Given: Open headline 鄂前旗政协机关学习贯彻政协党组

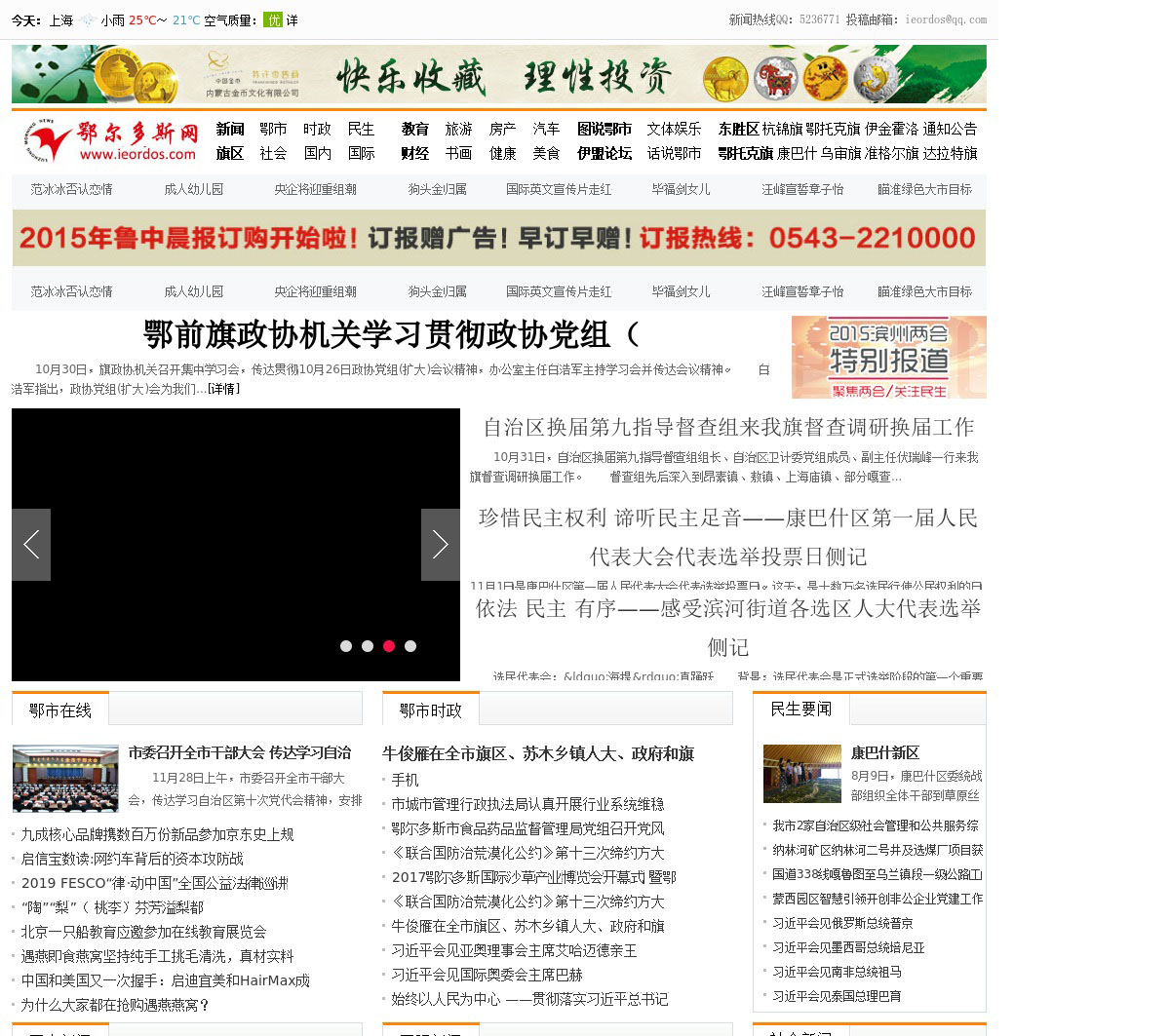Looking at the screenshot, I should click(x=392, y=334).
